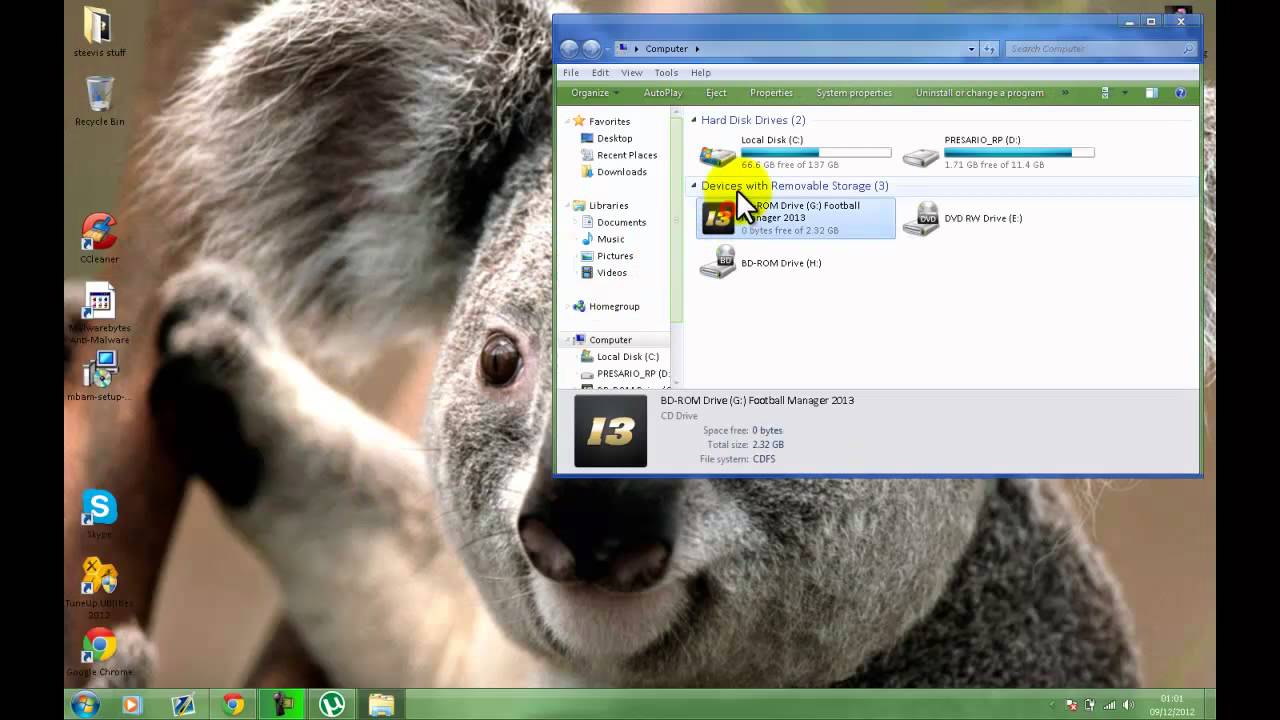Image resolution: width=1280 pixels, height=720 pixels.
Task: Click Uninstall or change a program
Action: (980, 93)
